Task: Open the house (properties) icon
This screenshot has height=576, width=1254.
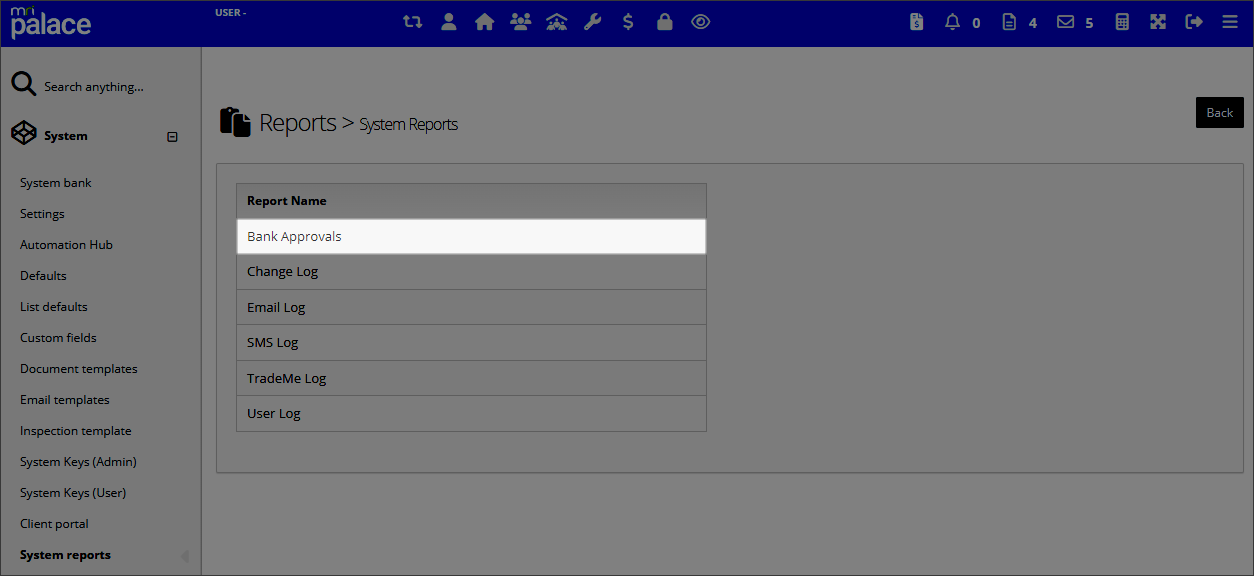Action: [x=485, y=21]
